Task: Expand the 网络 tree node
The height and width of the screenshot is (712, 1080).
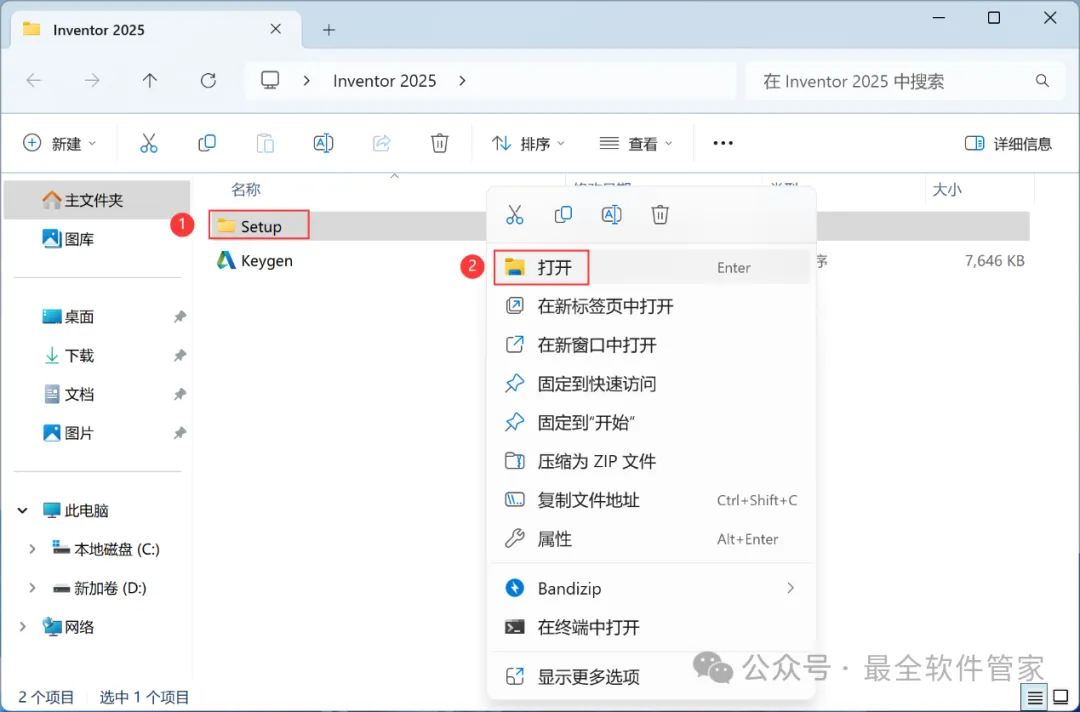Action: (x=22, y=627)
